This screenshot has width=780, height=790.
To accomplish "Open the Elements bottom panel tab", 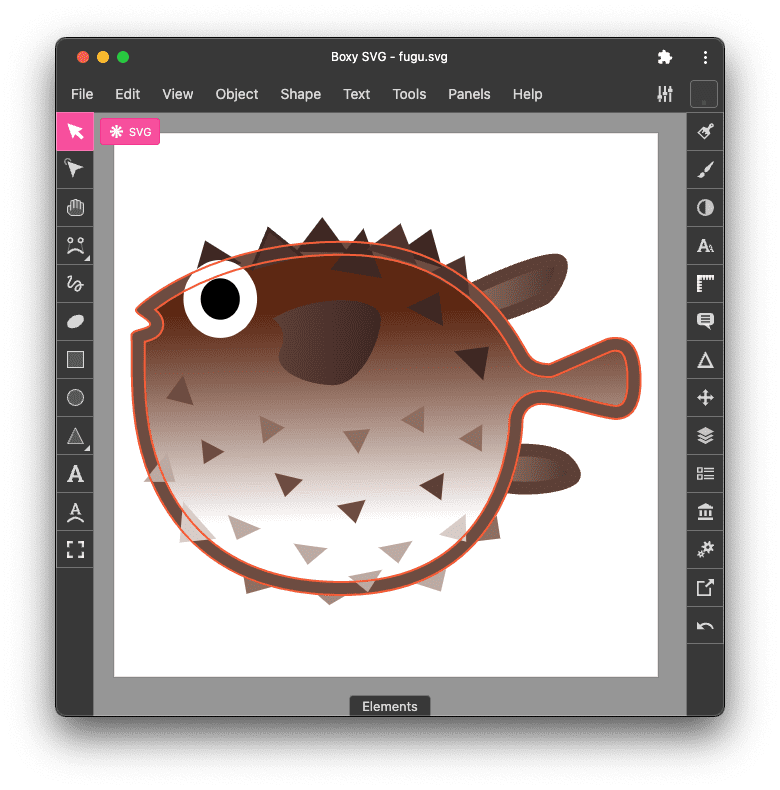I will [x=390, y=706].
